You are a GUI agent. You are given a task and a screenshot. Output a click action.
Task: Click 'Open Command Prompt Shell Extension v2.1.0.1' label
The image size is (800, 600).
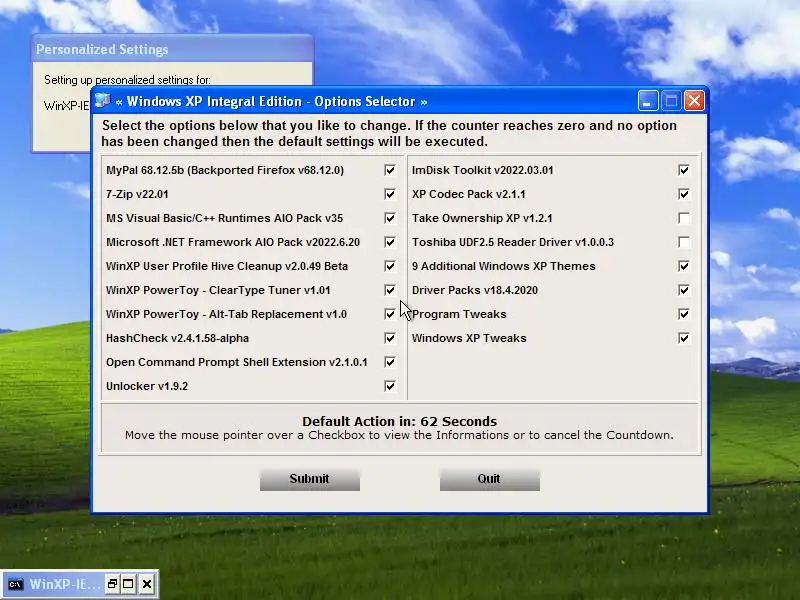pyautogui.click(x=236, y=362)
